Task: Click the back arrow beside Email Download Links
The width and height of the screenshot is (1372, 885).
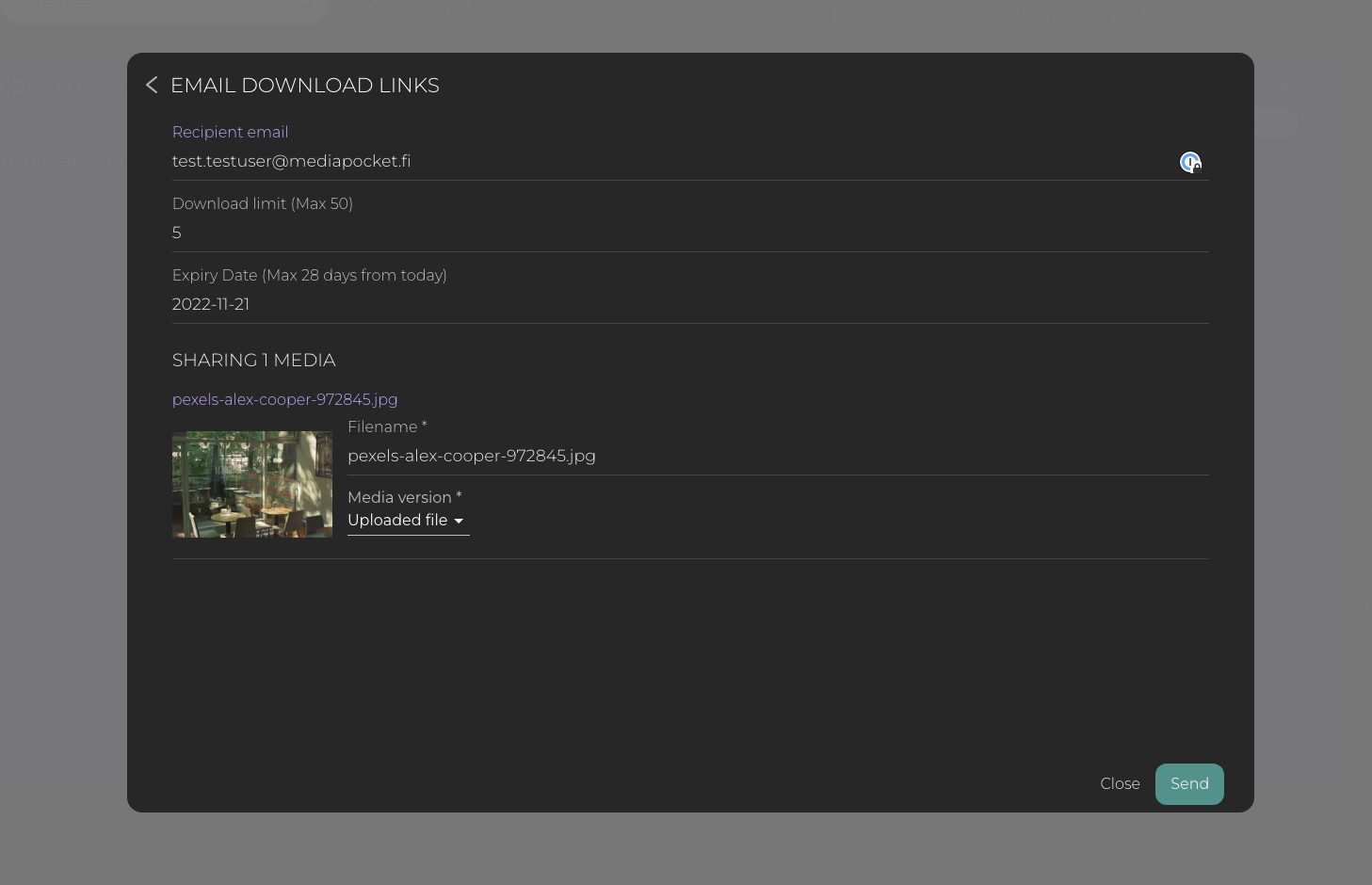Action: [x=152, y=86]
